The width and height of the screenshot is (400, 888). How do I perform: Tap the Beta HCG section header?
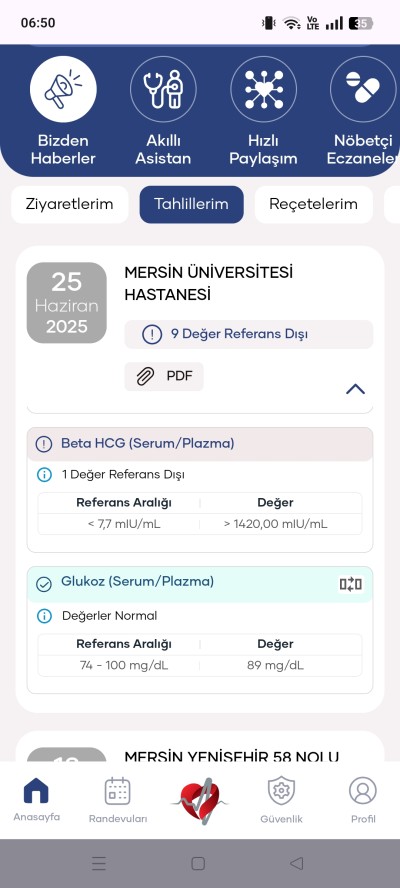200,444
